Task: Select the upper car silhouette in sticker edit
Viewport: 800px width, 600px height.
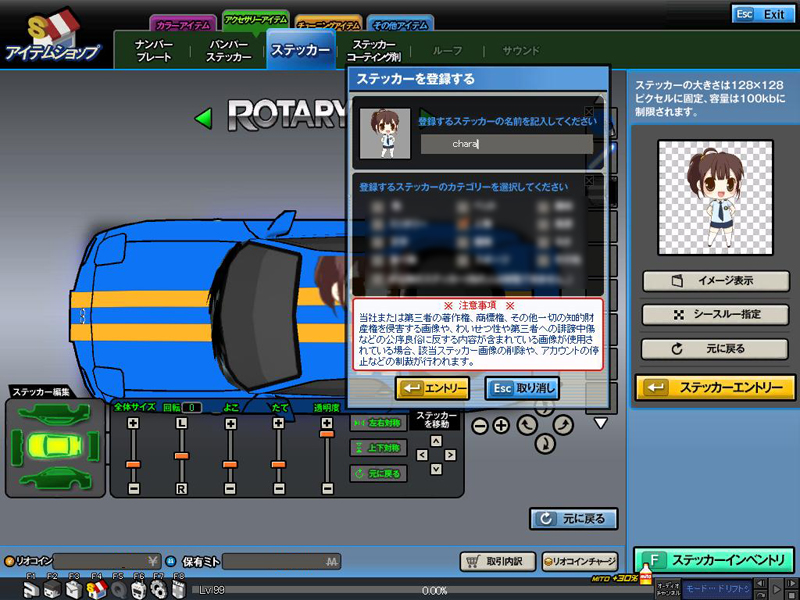Action: 55,413
